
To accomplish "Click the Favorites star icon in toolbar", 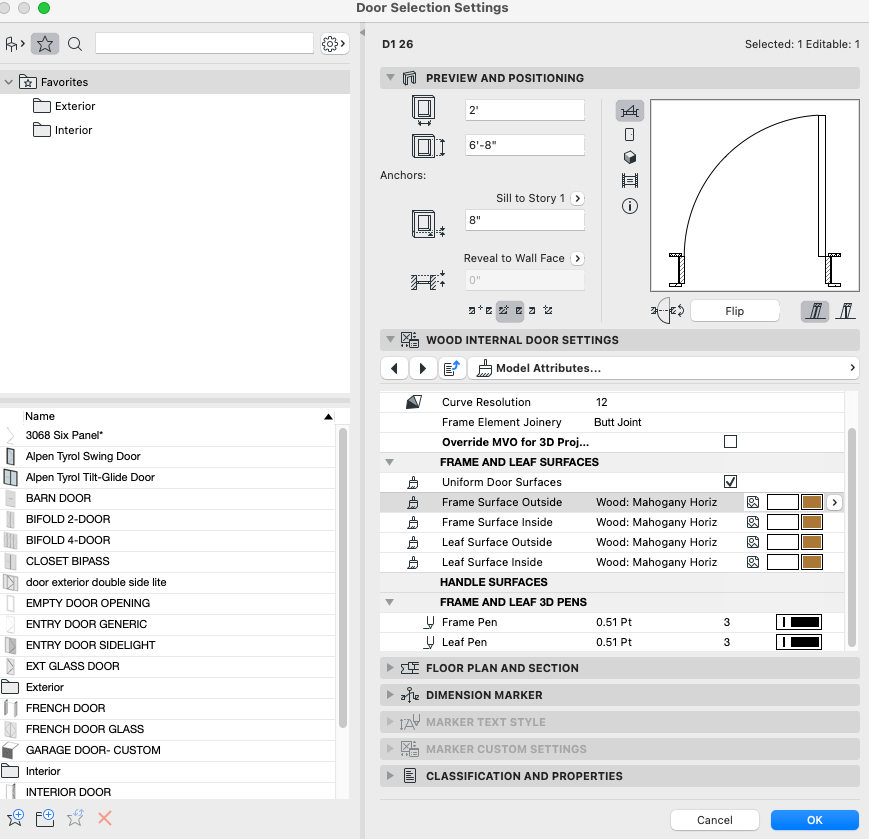I will pos(44,44).
